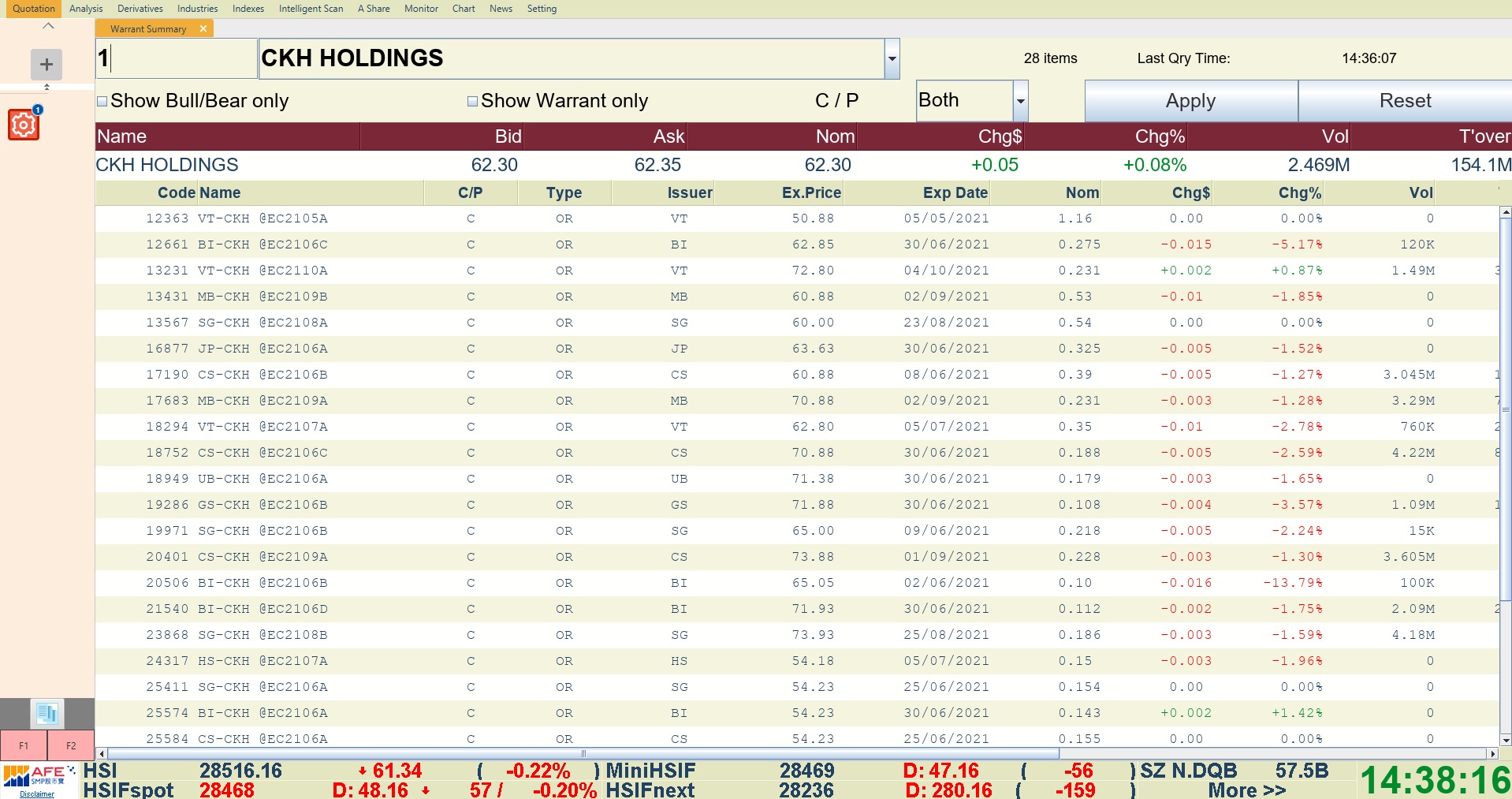This screenshot has height=799, width=1512.
Task: Select warrant row 24317 HS-CKH @EC2107A
Action: (x=797, y=661)
